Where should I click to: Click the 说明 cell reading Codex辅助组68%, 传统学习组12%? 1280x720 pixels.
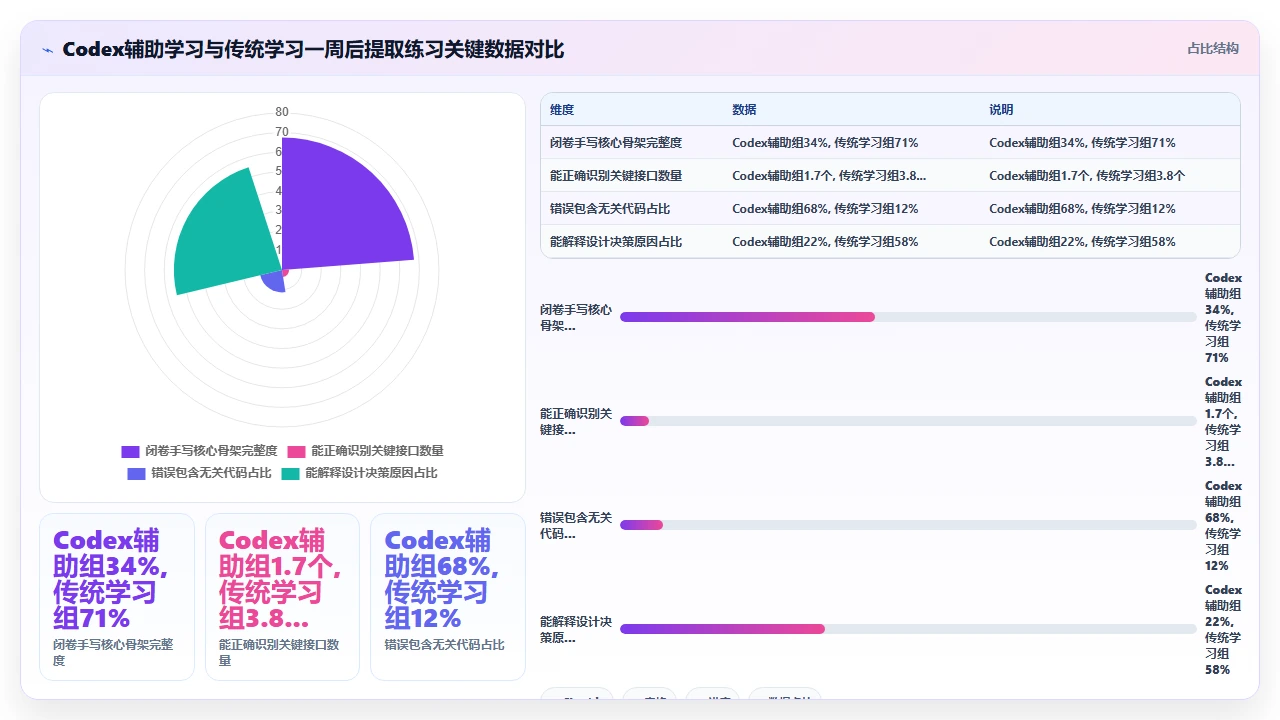(1082, 209)
